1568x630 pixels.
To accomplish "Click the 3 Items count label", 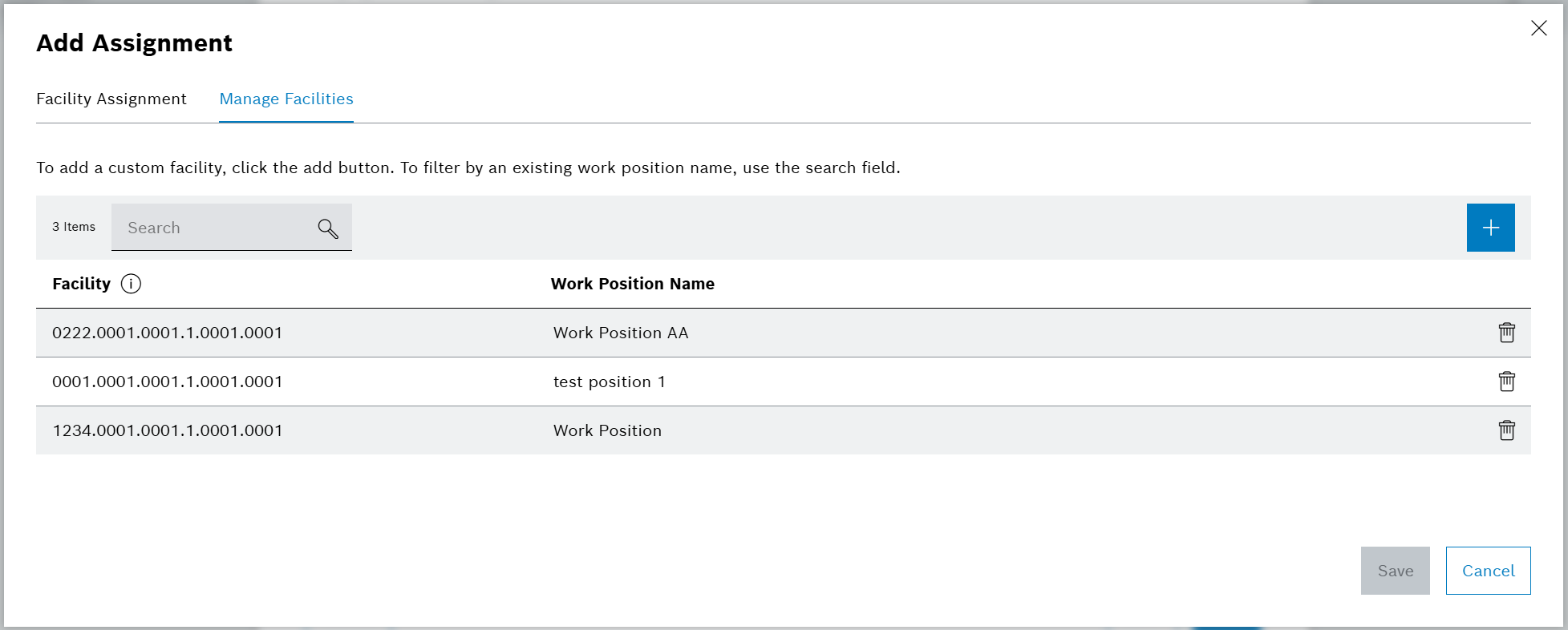I will 74,227.
